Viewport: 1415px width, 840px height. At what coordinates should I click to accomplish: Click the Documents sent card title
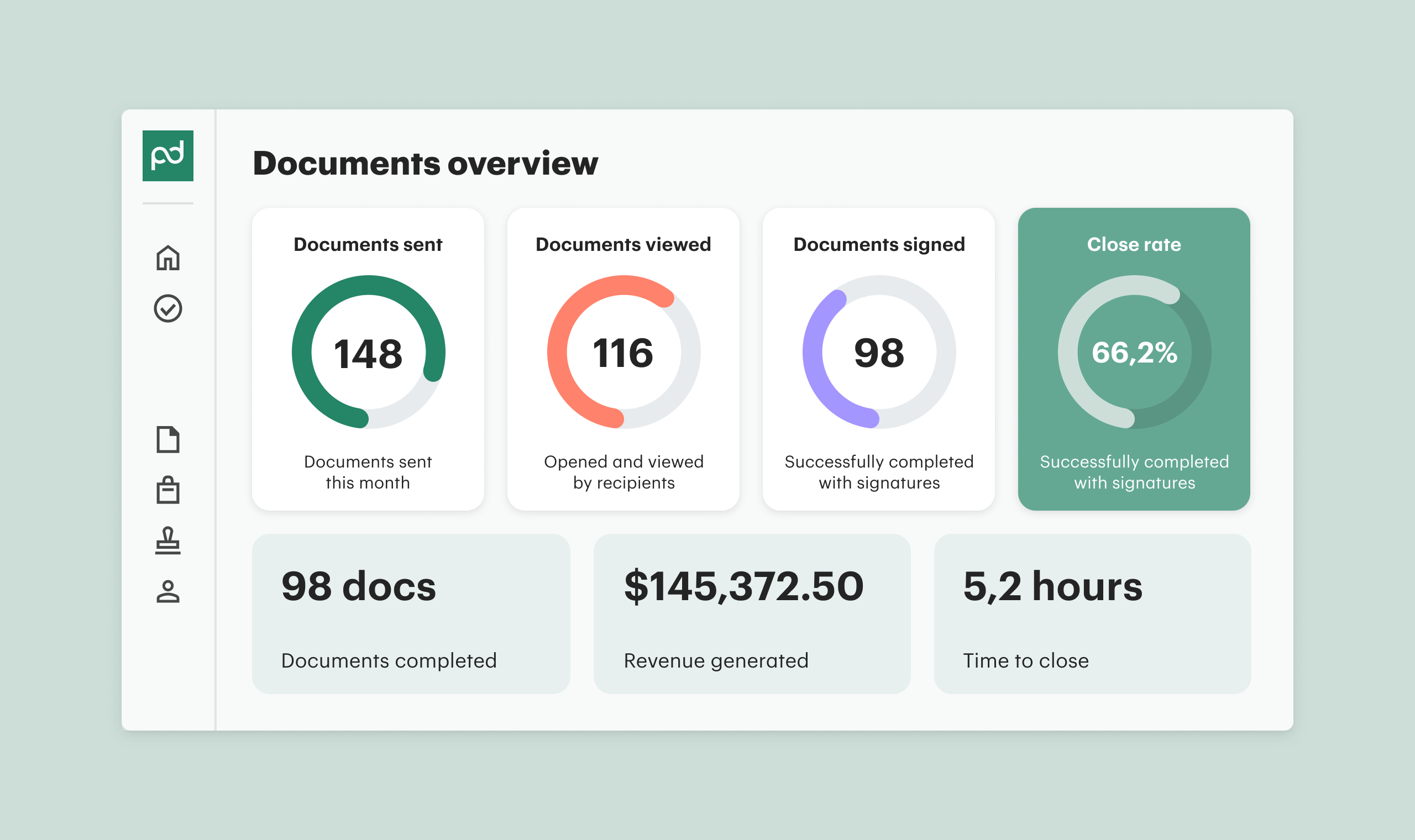368,244
